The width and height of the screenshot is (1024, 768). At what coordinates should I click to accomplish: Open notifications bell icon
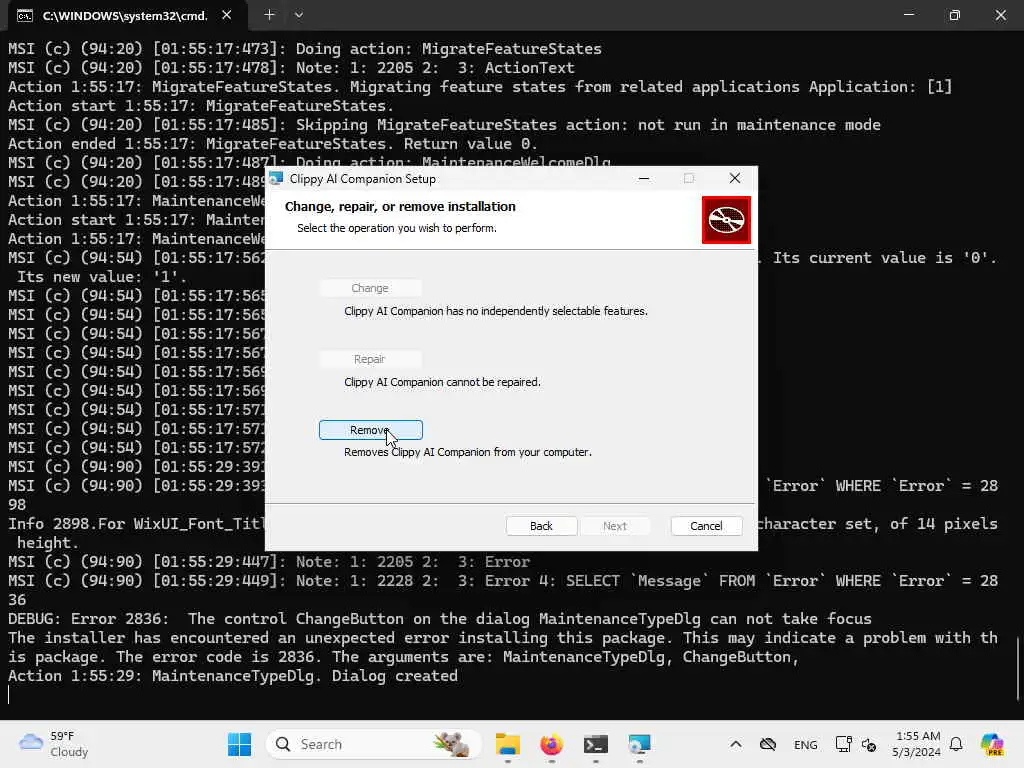coord(956,744)
